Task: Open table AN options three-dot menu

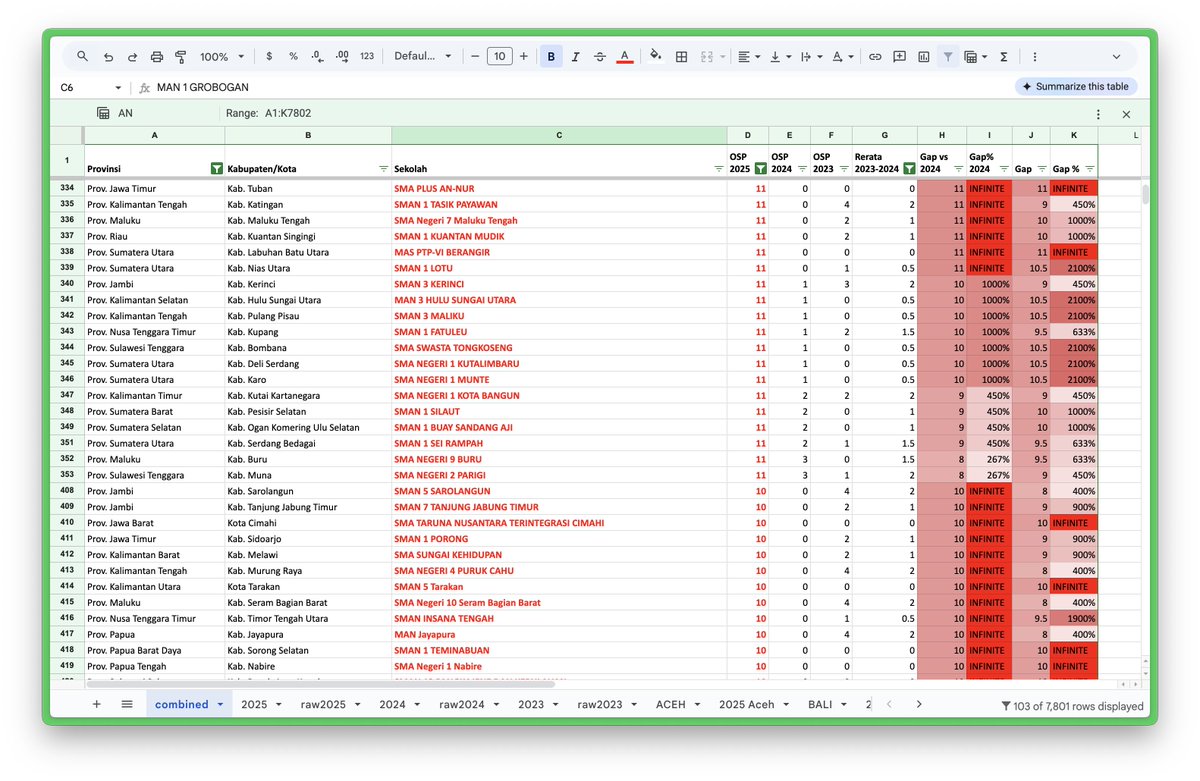Action: coord(1098,114)
